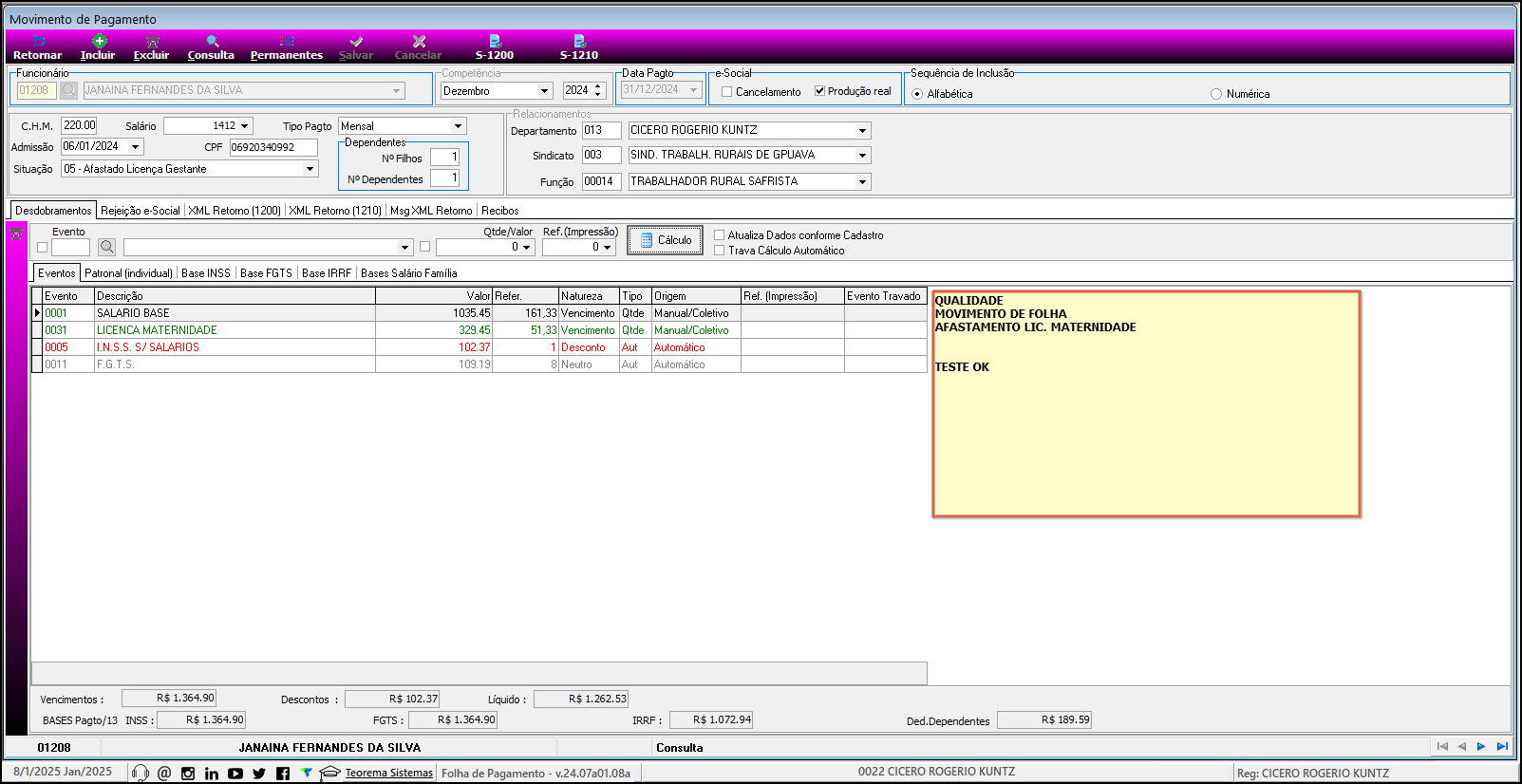The image size is (1522, 784).
Task: Increase the competência year 2024 spinner
Action: pos(598,87)
